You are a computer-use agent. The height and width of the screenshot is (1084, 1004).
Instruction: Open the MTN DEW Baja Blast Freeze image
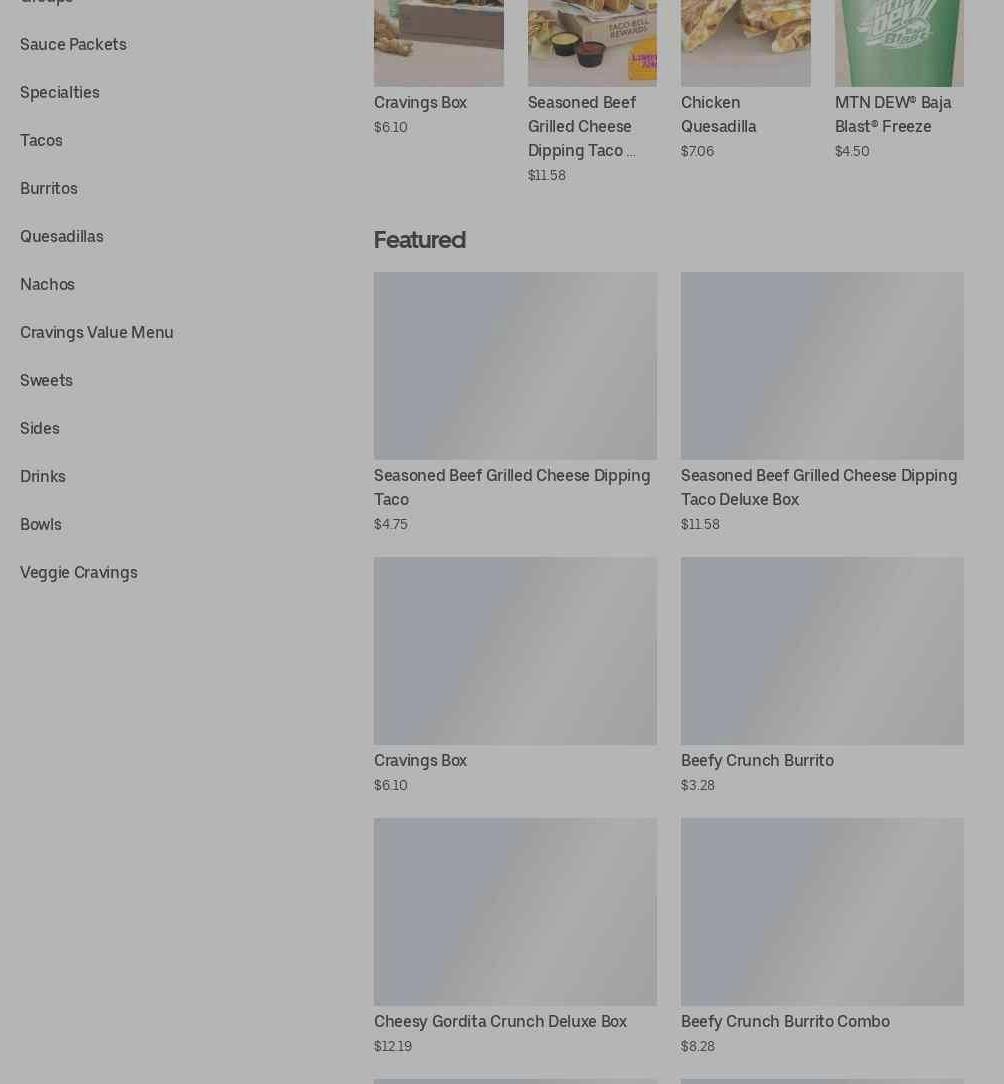point(899,43)
